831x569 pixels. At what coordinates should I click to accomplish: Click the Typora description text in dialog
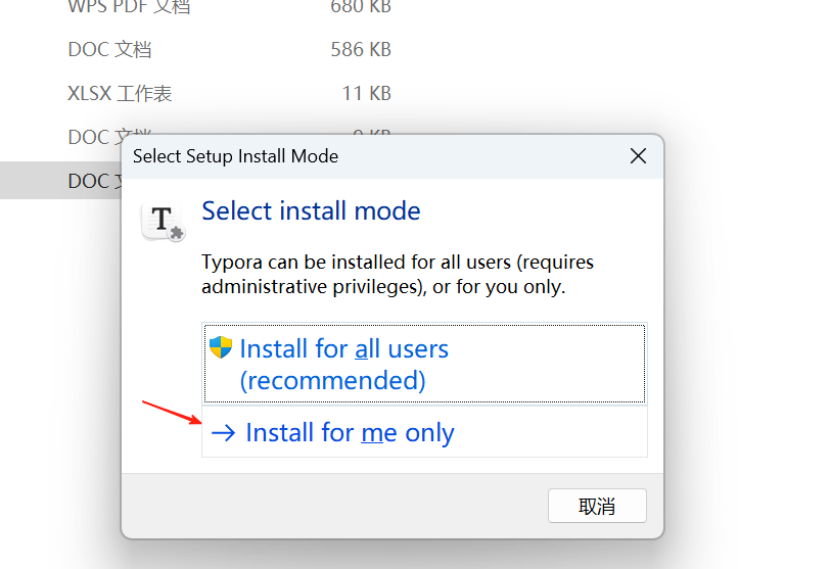397,274
